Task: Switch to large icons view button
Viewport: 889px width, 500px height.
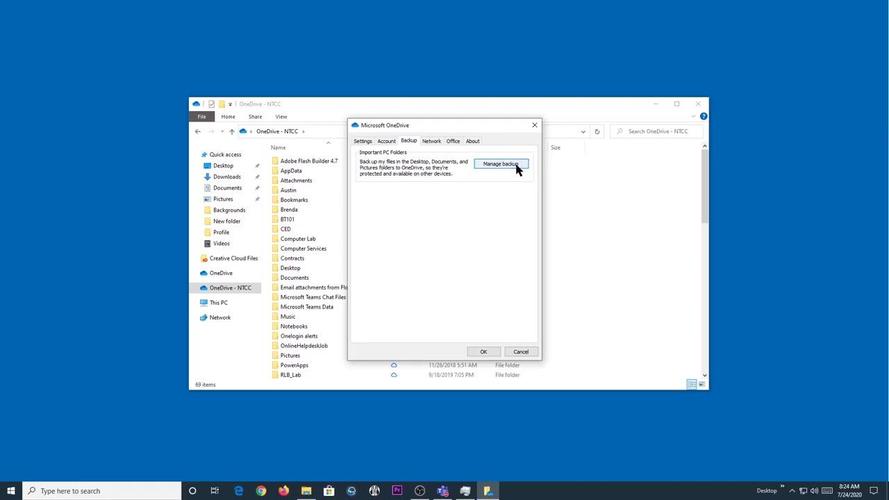Action: tap(702, 384)
